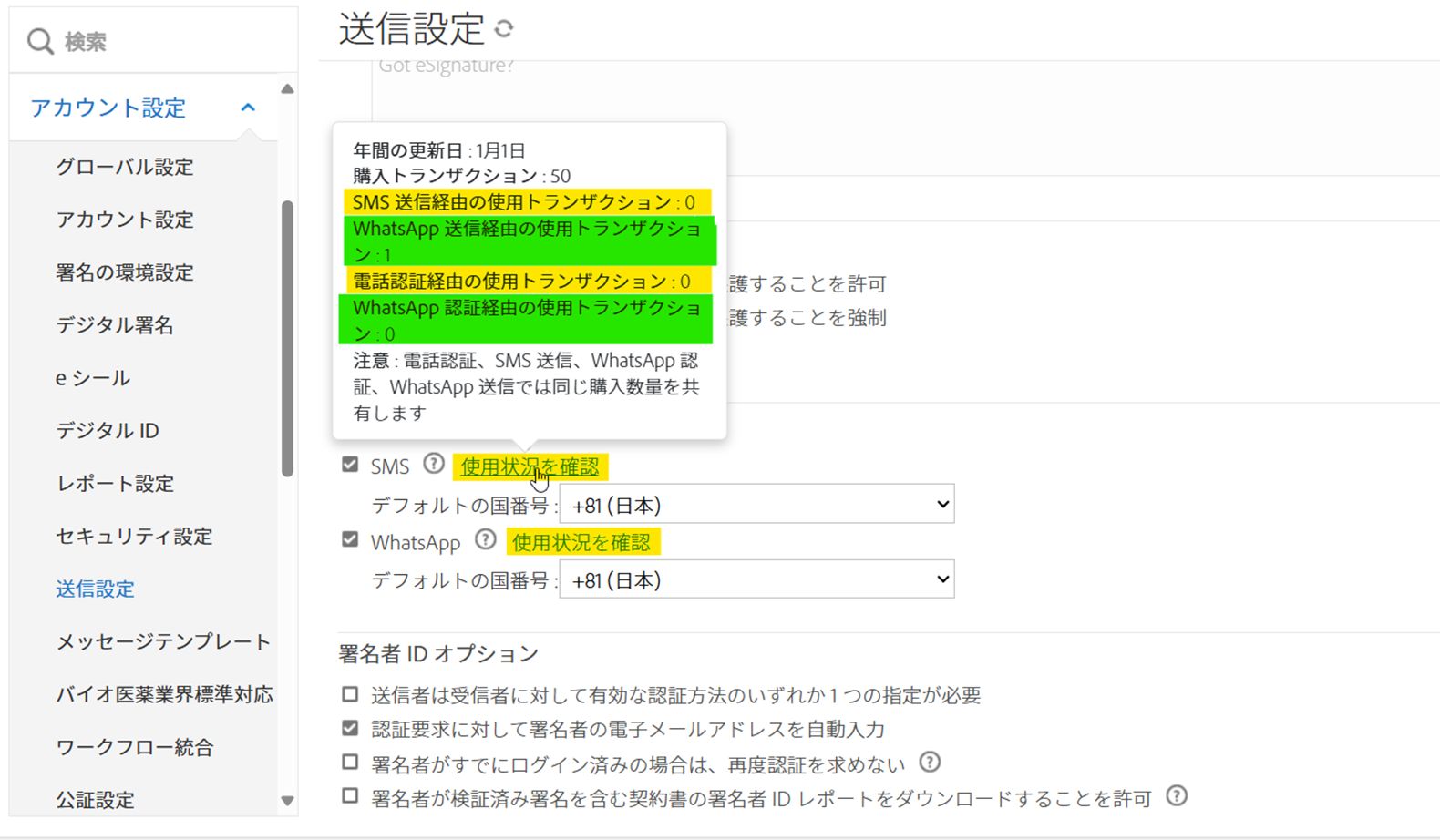The height and width of the screenshot is (840, 1440).
Task: Click the 送信設定 page title
Action: 412,29
